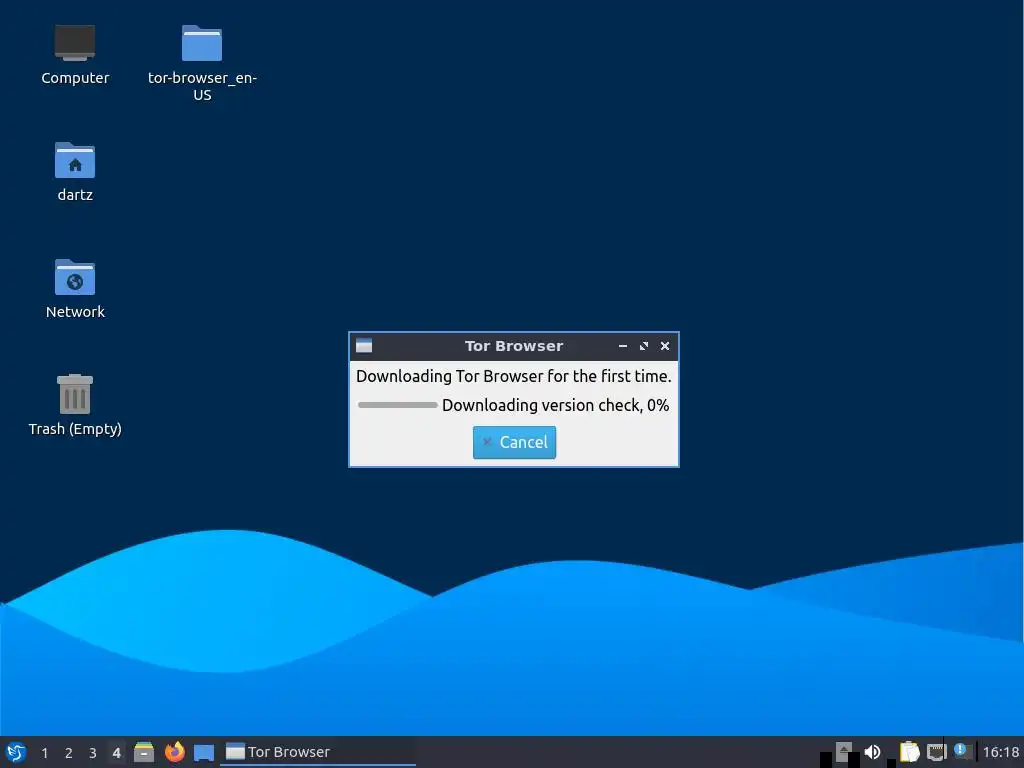Click the 'Downloading version check, 0%' status text
The width and height of the screenshot is (1024, 768).
point(555,405)
